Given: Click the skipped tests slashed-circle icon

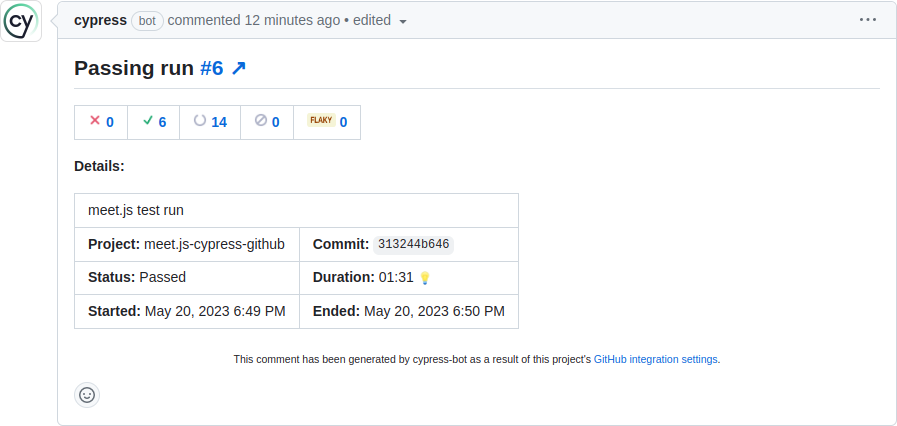Looking at the screenshot, I should coord(261,120).
